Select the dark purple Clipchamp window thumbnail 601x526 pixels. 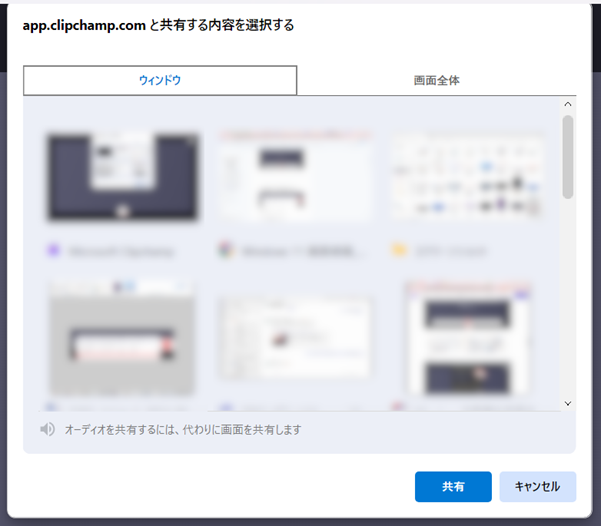122,177
